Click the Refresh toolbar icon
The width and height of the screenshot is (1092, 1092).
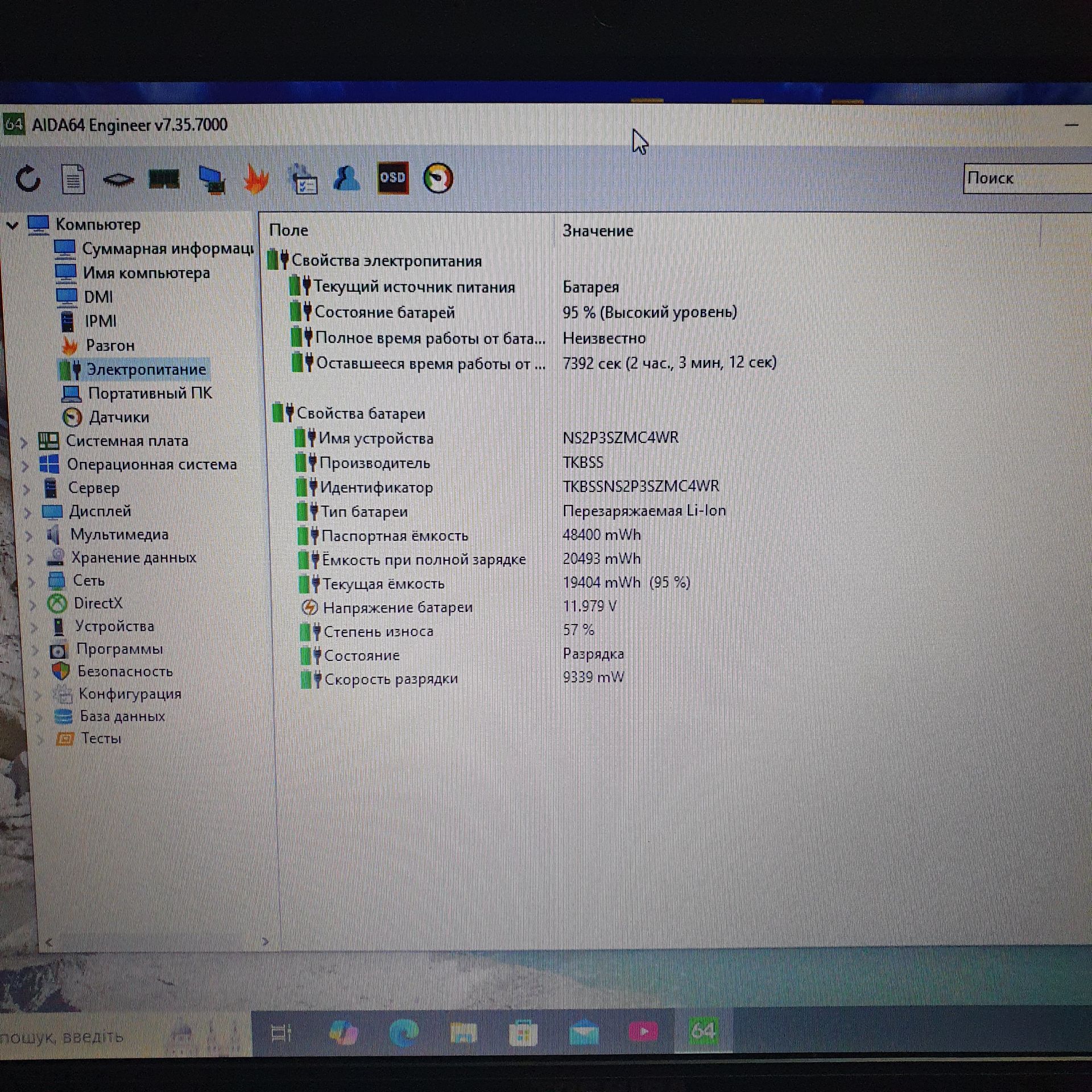coord(28,179)
